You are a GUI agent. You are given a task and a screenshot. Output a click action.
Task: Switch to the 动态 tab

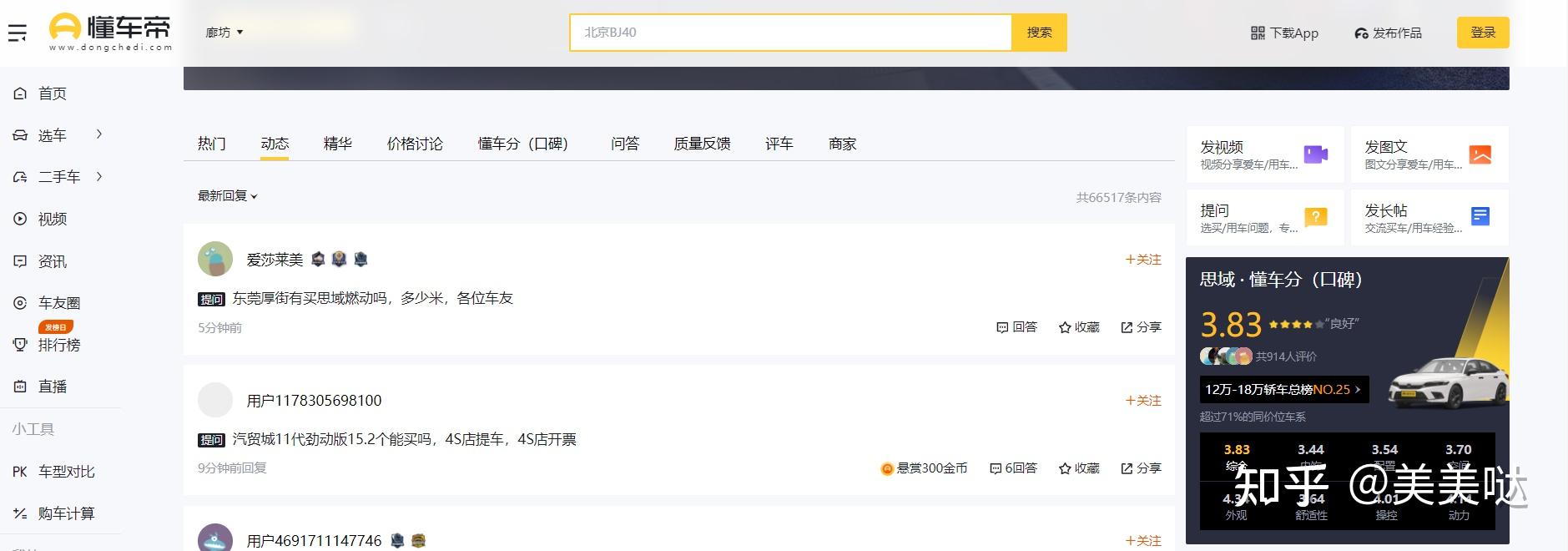(275, 144)
